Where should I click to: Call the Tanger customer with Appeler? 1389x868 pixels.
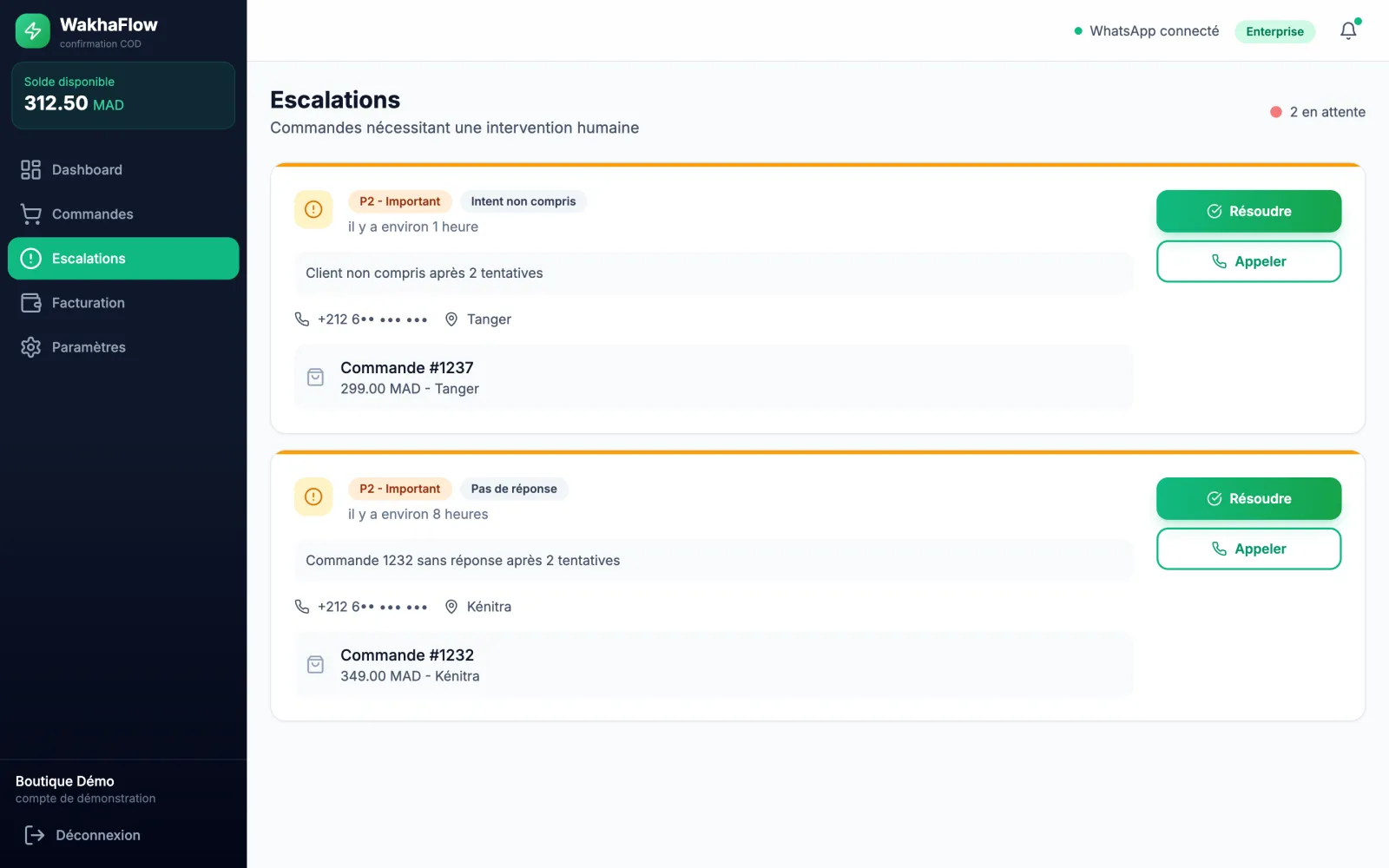pyautogui.click(x=1248, y=261)
